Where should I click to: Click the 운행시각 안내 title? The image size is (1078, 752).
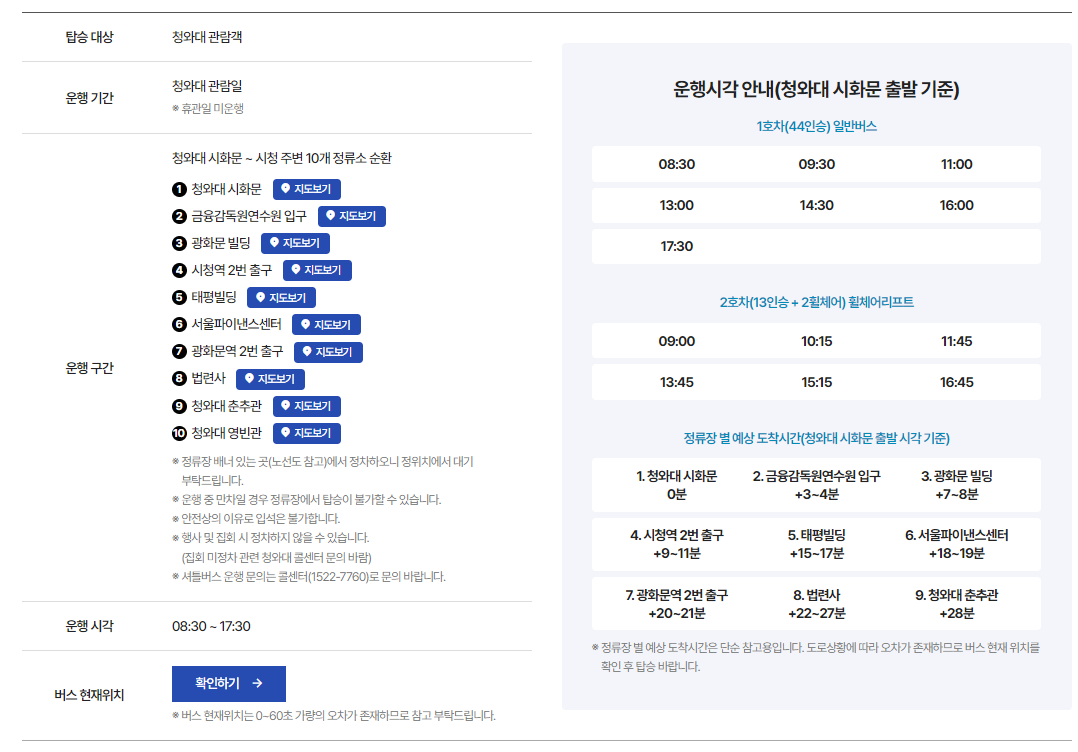pos(816,89)
